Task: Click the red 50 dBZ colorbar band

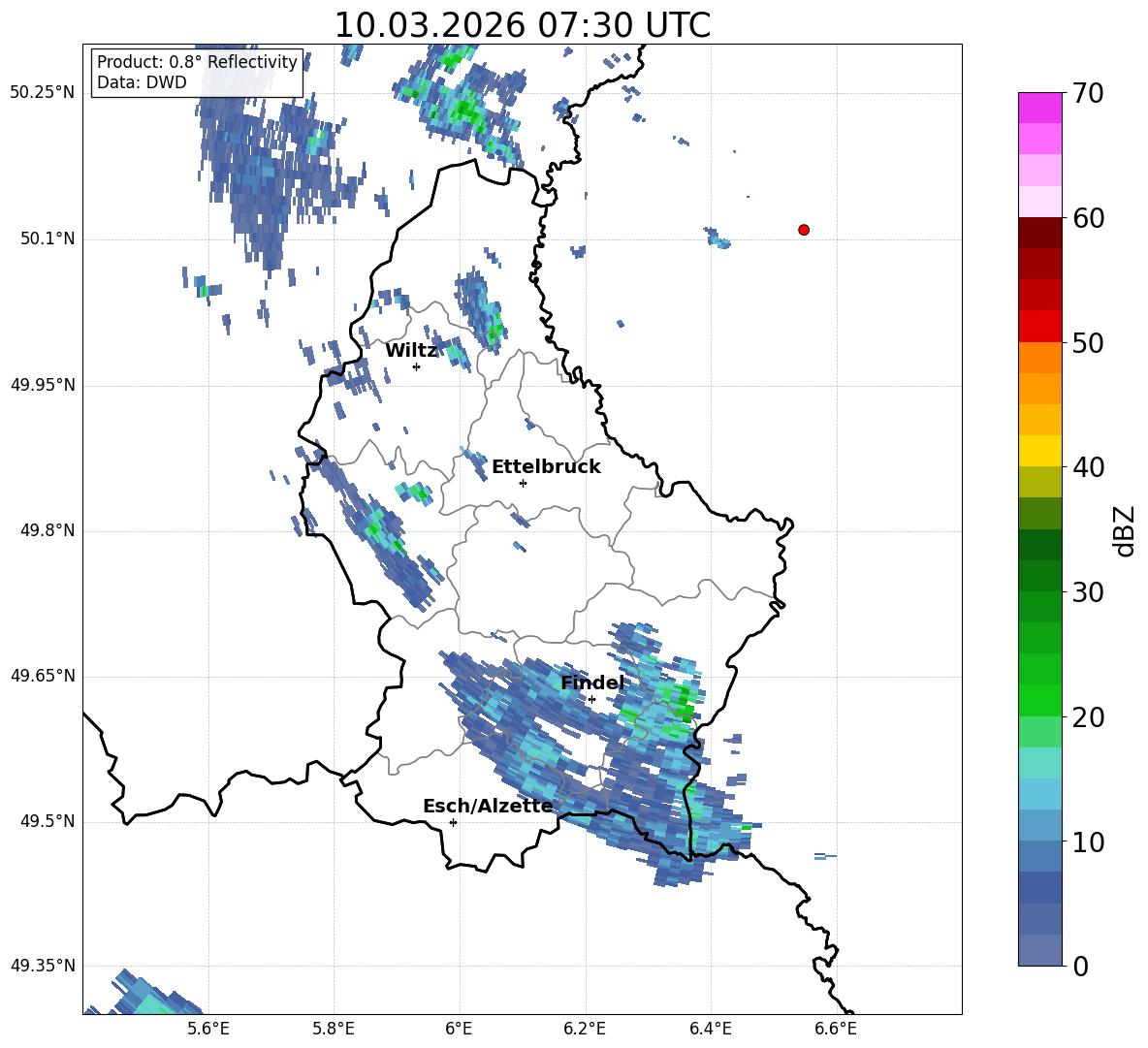Action: pos(1039,327)
